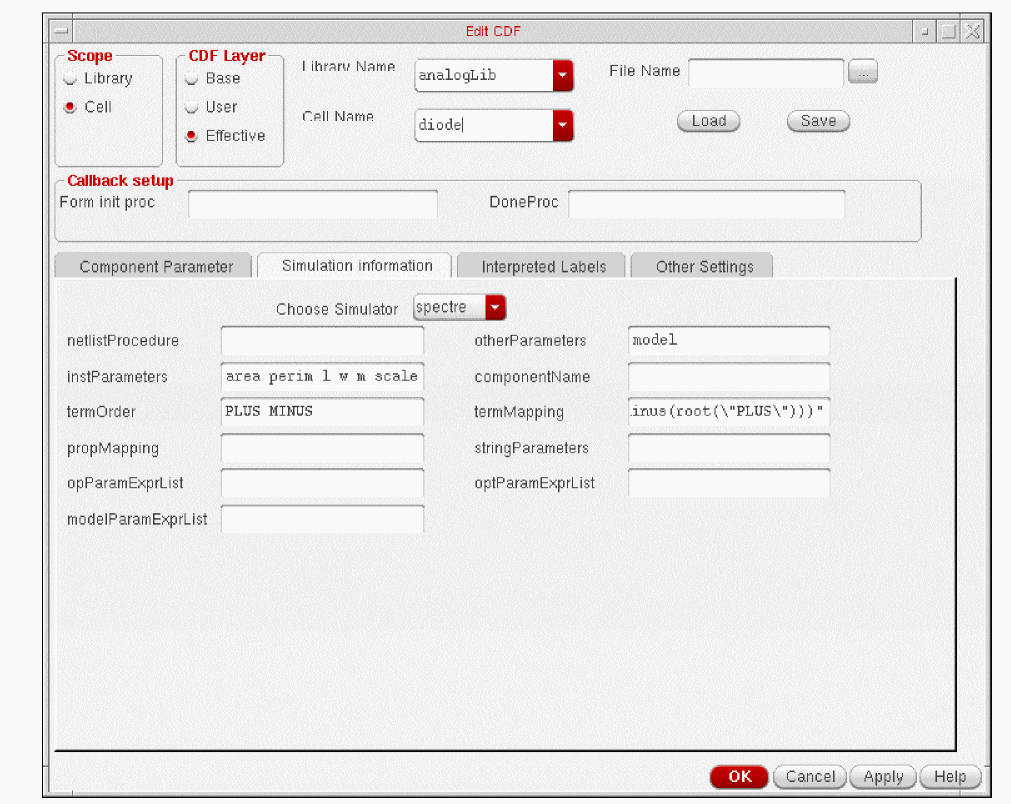1011x804 pixels.
Task: Expand the Cell Name dropdown arrow
Action: point(562,125)
